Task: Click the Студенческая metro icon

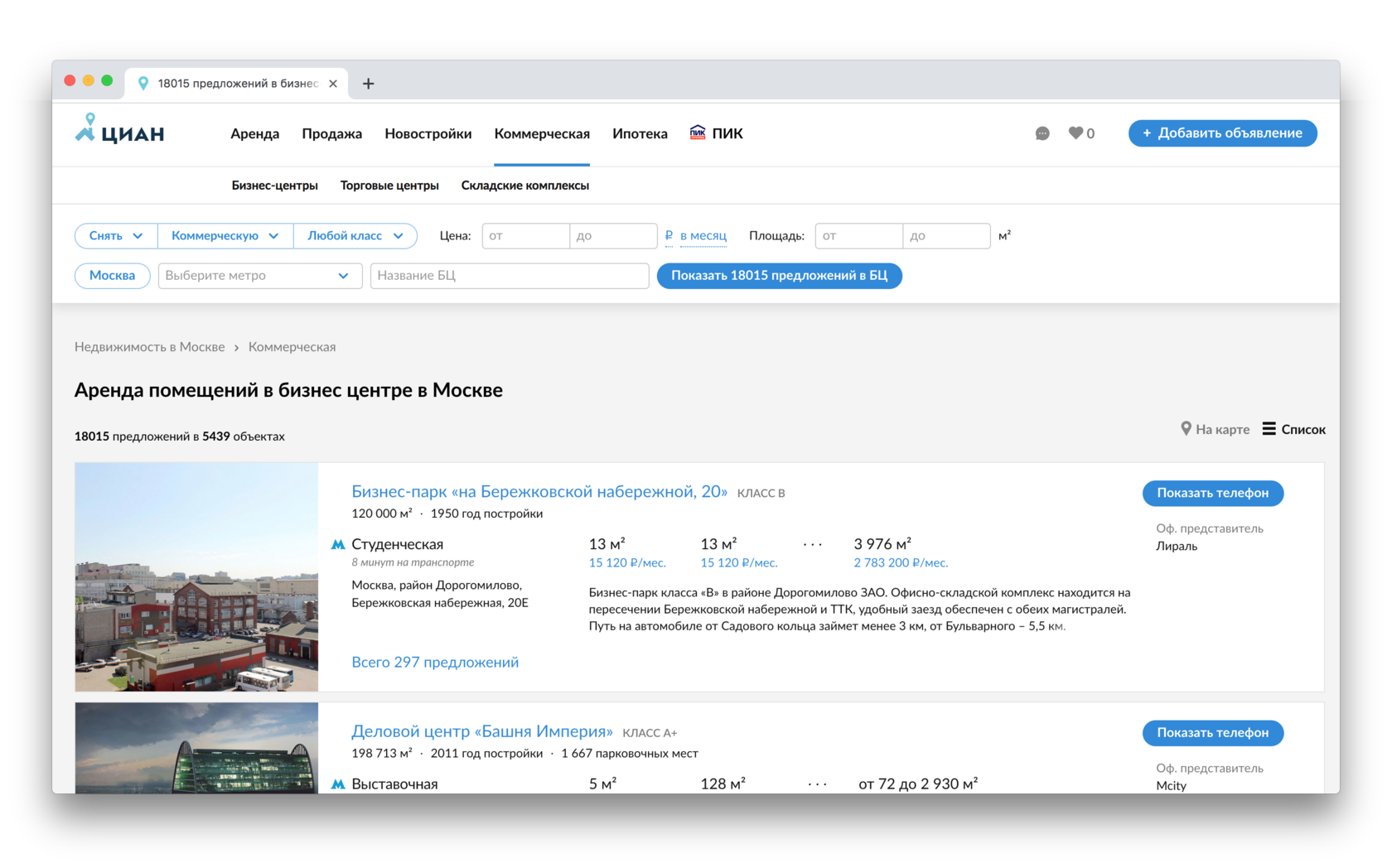Action: tap(338, 544)
